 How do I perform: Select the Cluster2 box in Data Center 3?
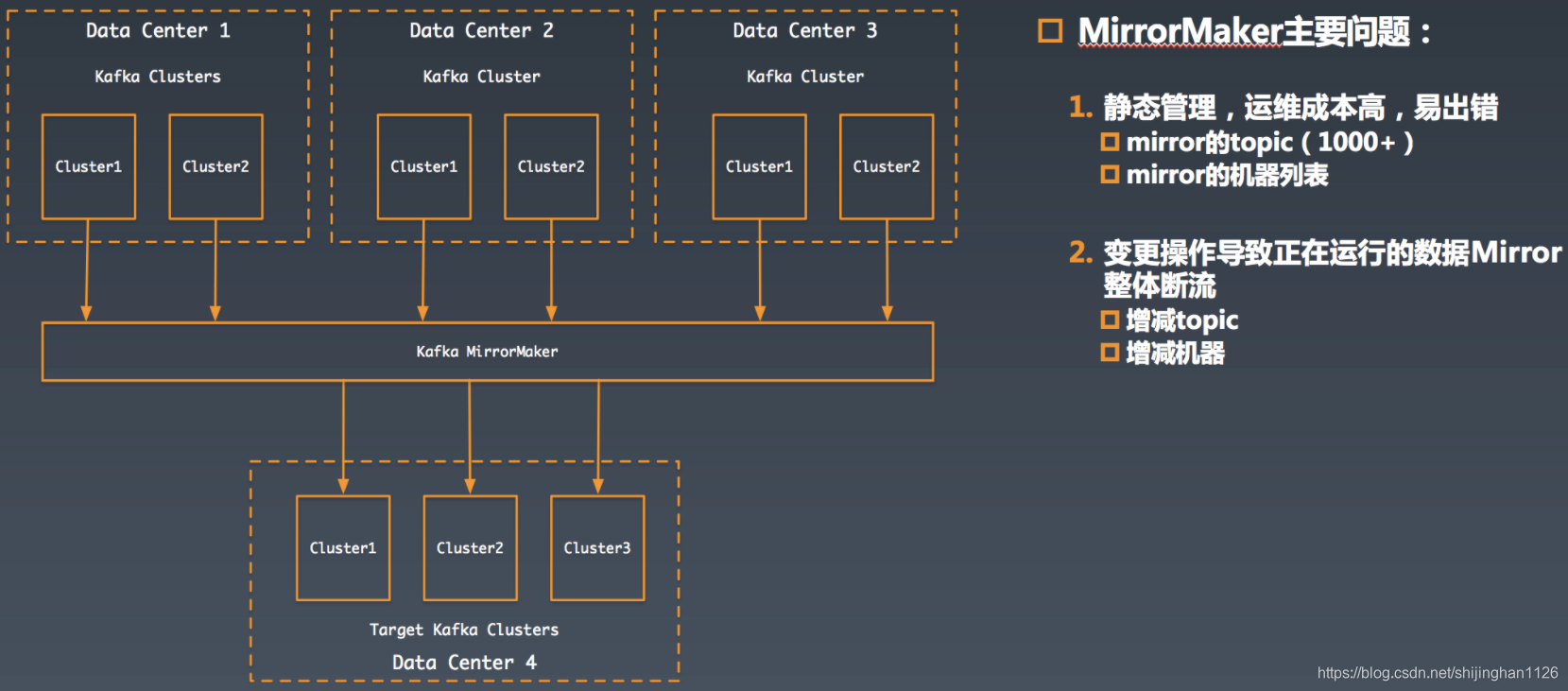point(887,166)
